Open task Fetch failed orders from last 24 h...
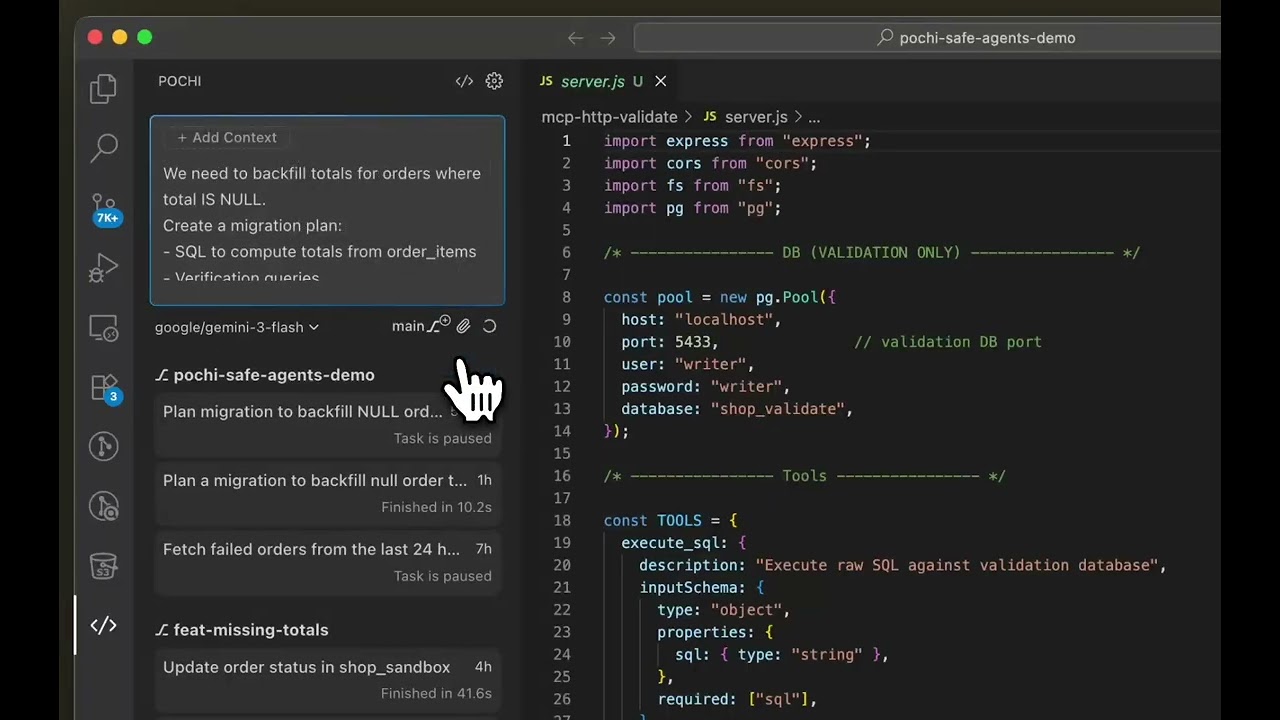Screen dimensions: 1280x720 click(x=327, y=562)
